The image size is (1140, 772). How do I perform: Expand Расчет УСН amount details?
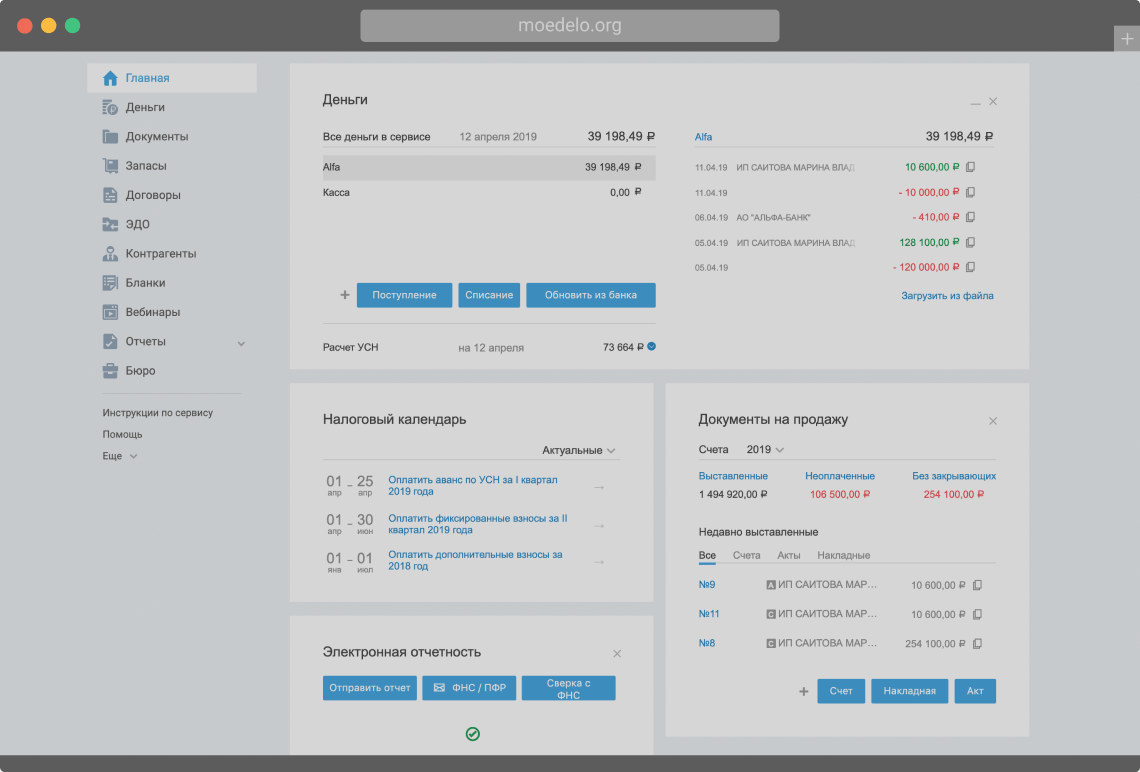pos(651,347)
